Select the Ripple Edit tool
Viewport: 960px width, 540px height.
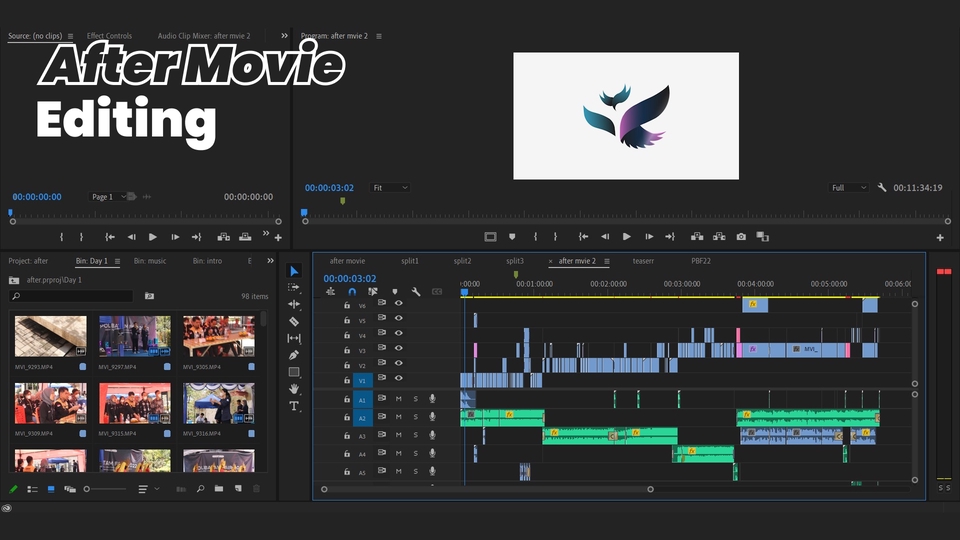(x=294, y=304)
